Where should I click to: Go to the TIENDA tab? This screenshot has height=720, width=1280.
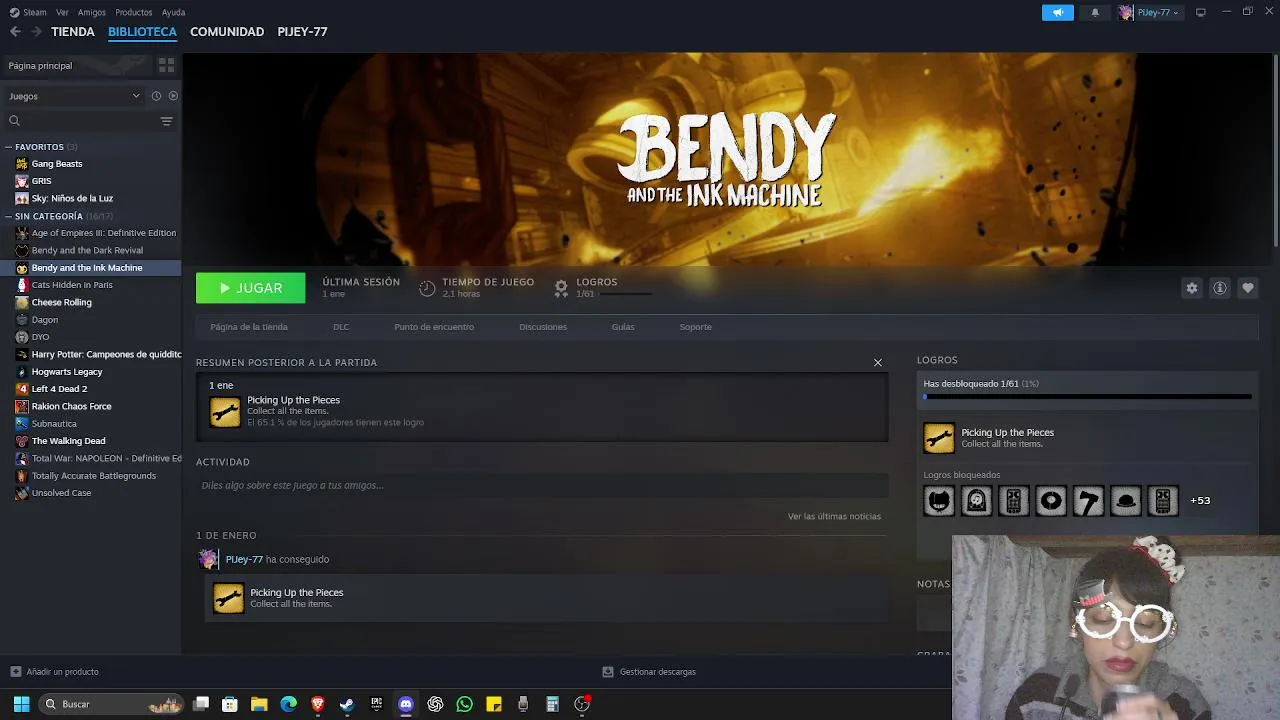tap(73, 32)
